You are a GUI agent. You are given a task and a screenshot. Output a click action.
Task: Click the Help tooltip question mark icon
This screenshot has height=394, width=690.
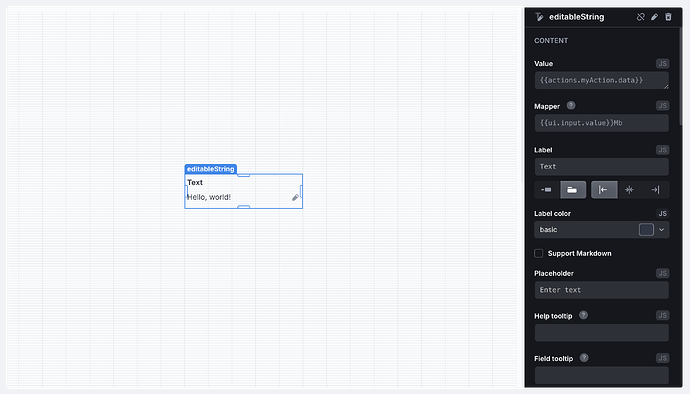583,315
